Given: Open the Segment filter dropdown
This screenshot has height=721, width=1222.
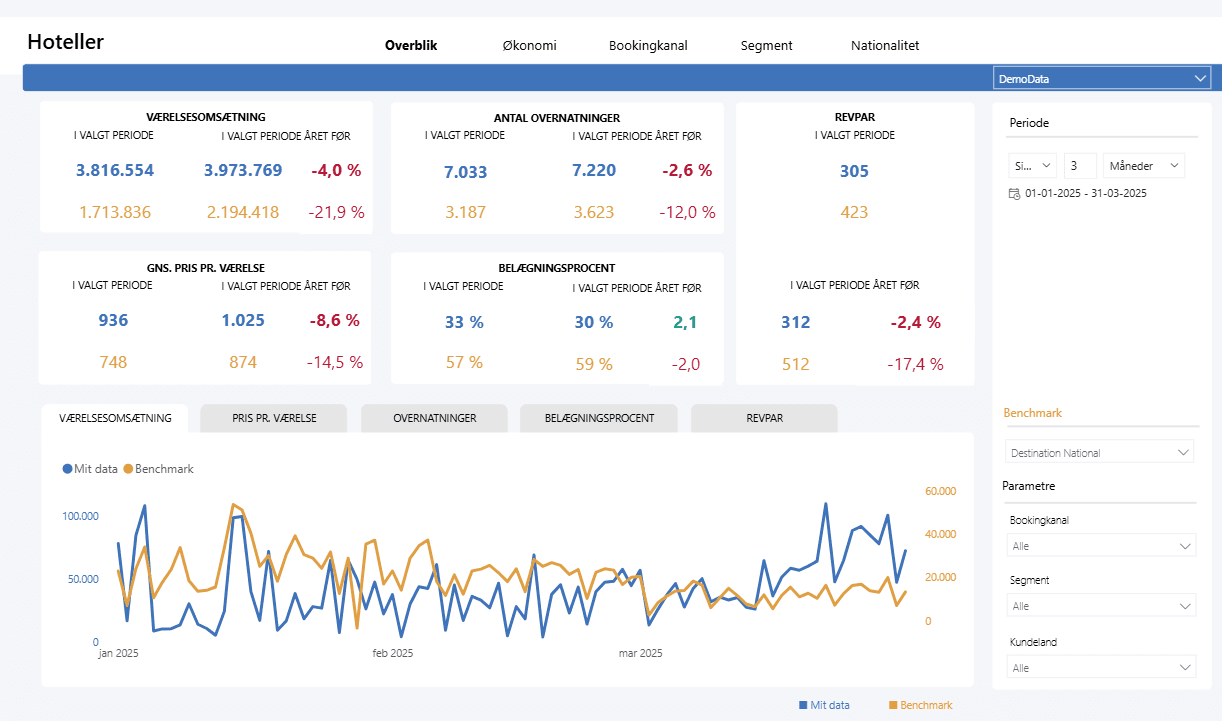Looking at the screenshot, I should 1099,606.
